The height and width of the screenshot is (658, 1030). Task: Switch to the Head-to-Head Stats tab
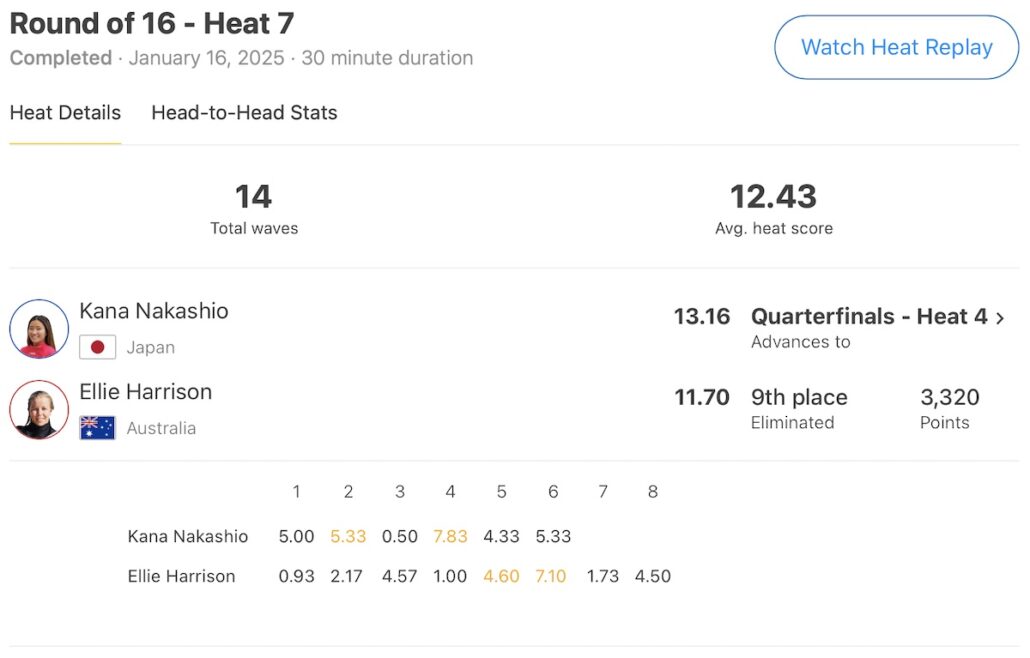pos(244,113)
